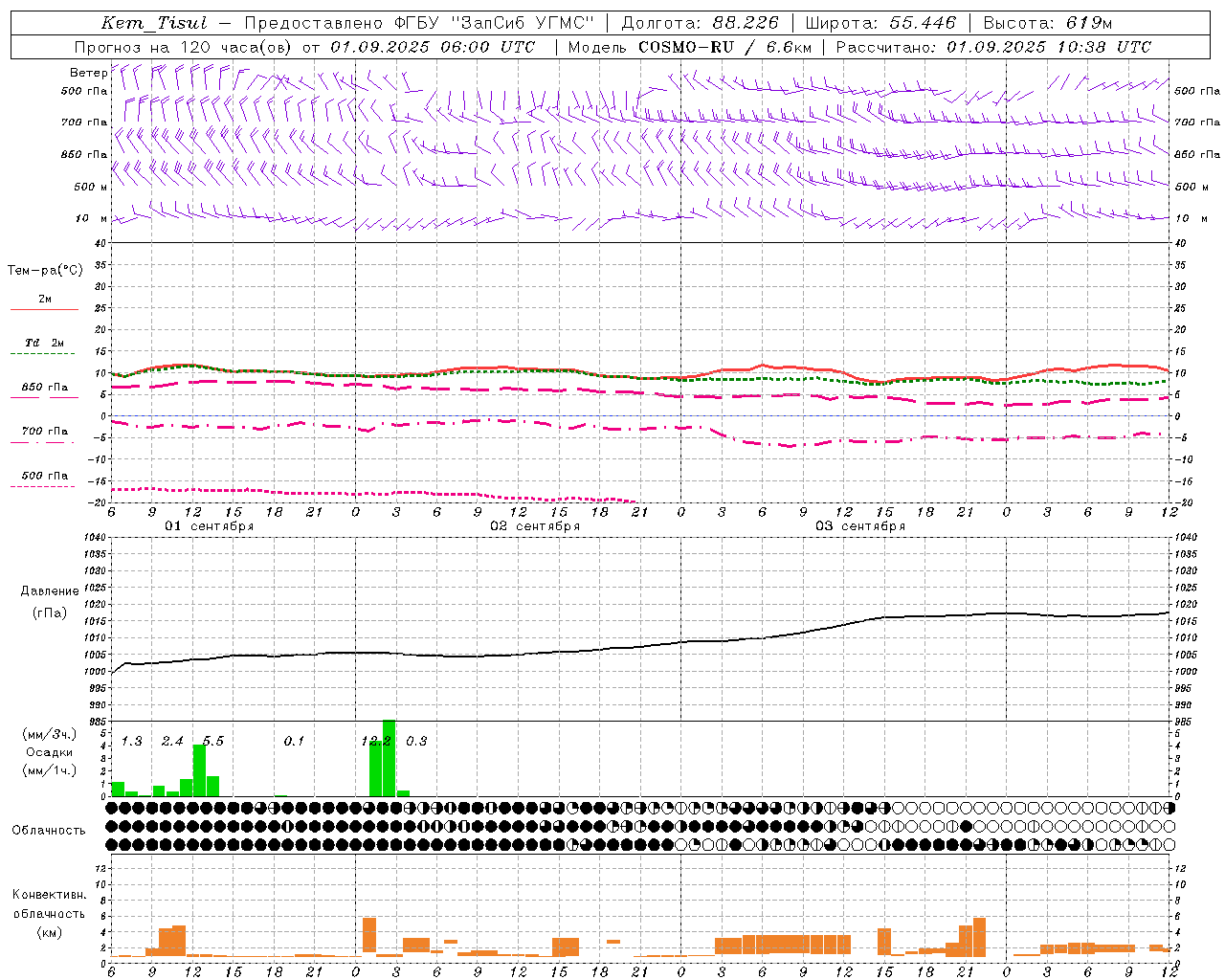The image size is (1225, 980).
Task: Click the precipitation total "0.1"
Action: click(x=294, y=742)
